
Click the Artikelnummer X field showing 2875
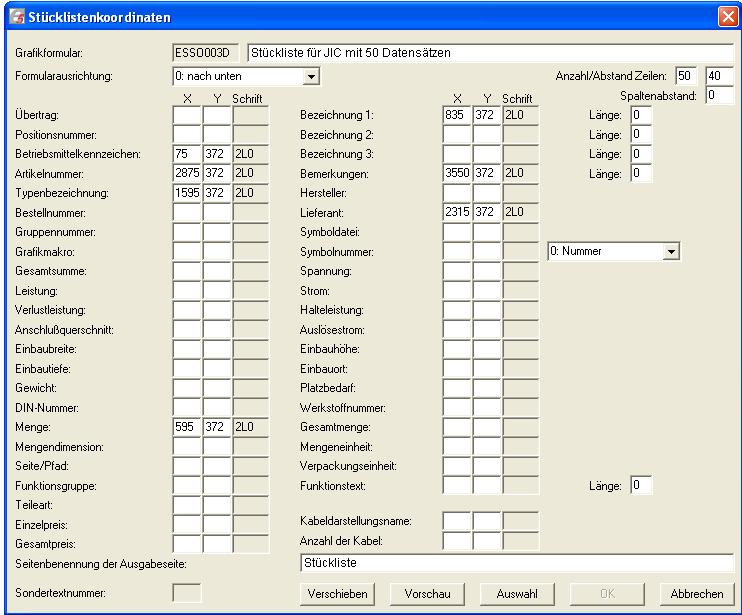click(187, 173)
